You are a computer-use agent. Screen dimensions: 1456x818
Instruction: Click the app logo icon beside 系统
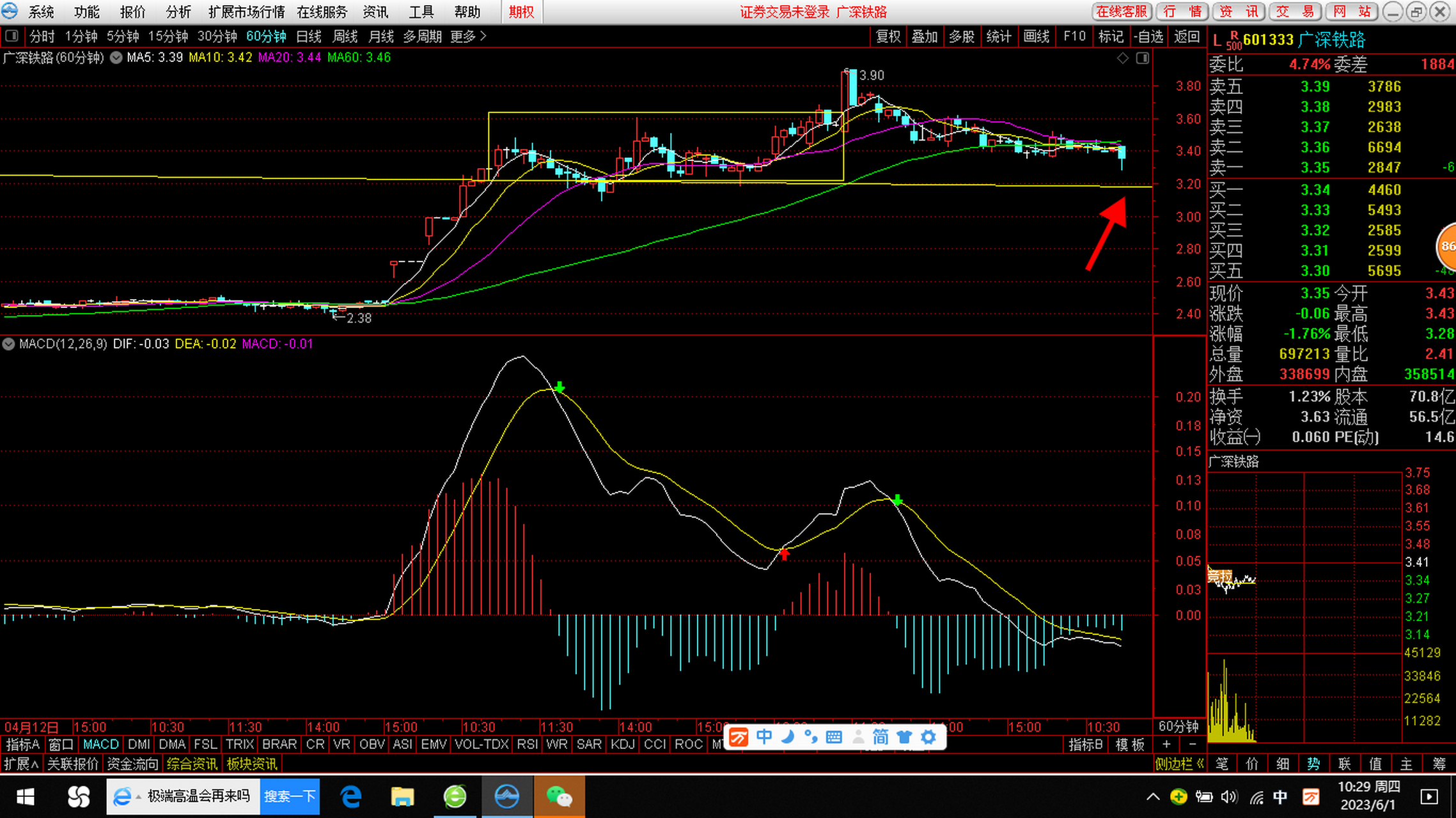(x=10, y=11)
